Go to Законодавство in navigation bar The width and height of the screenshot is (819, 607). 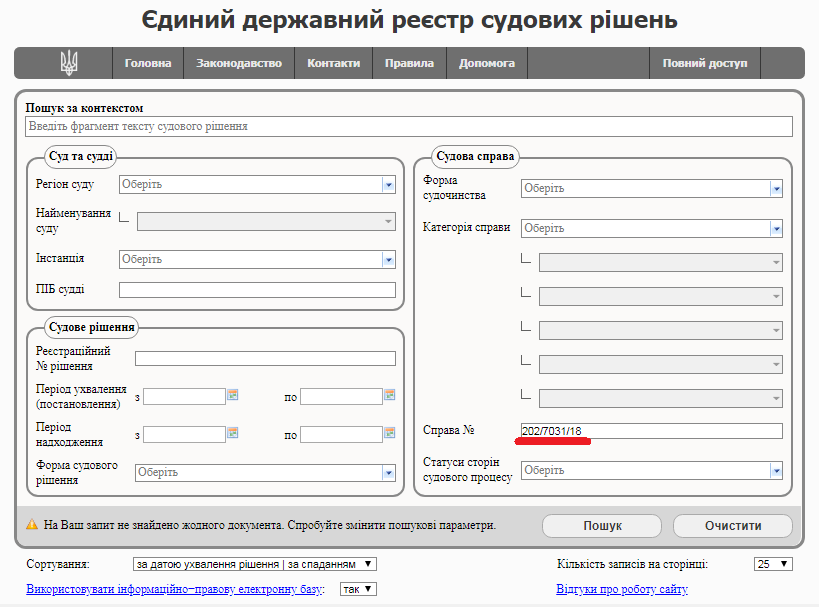pos(239,63)
